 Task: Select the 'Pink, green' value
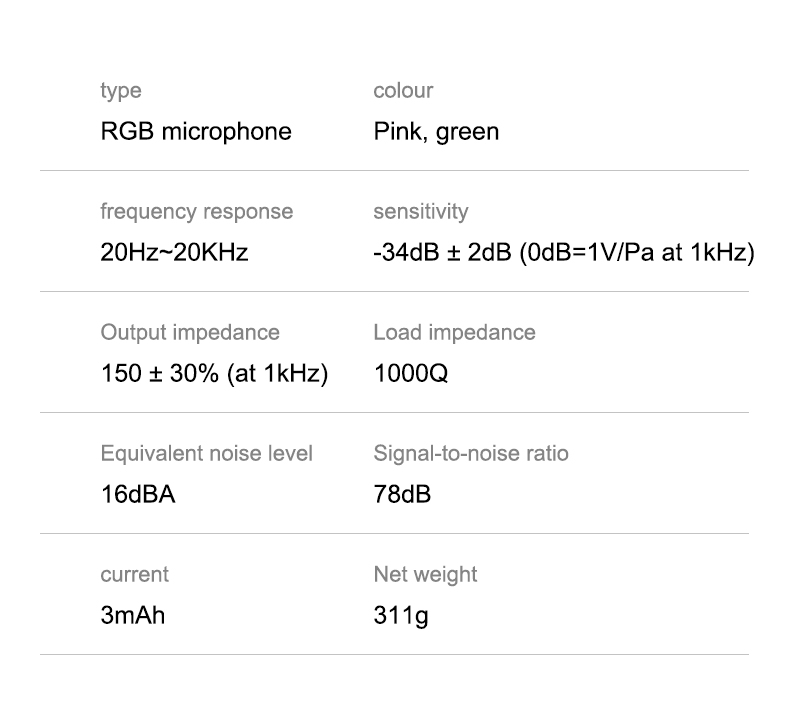(x=436, y=131)
